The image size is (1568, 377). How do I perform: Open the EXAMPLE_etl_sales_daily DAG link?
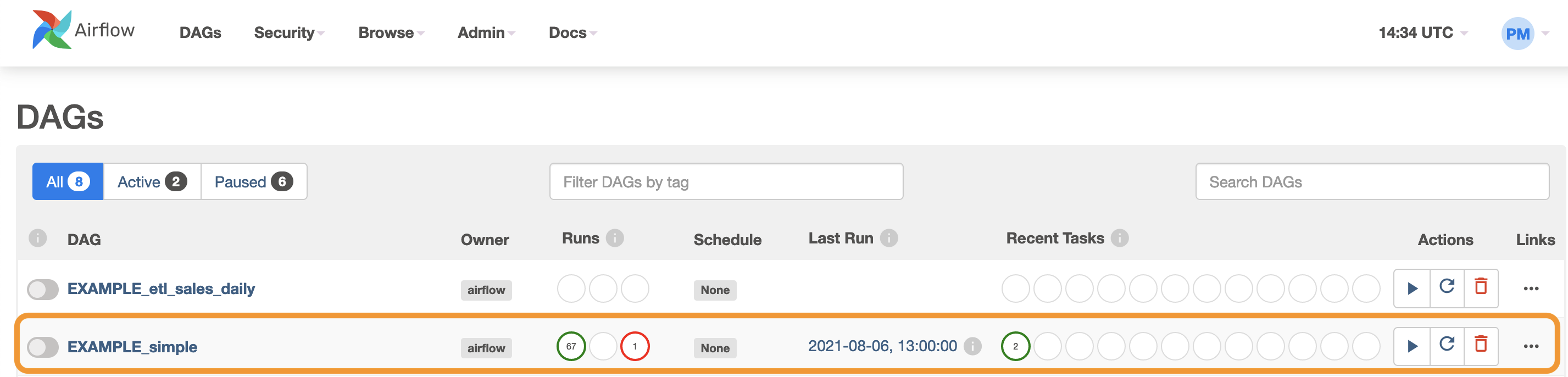(x=162, y=289)
